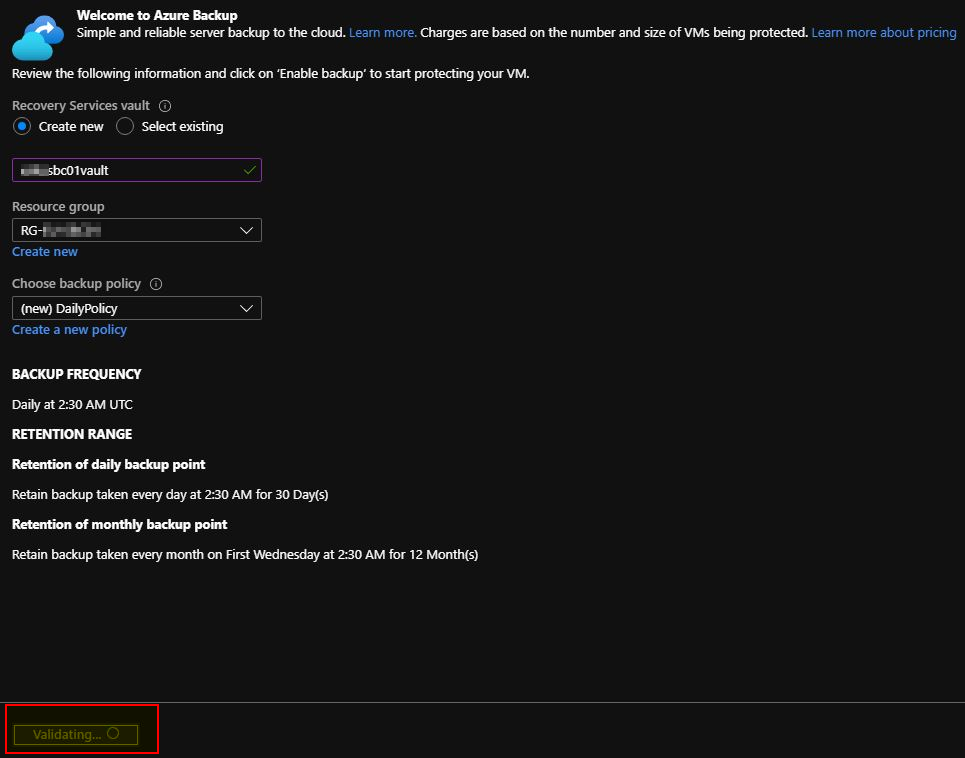The width and height of the screenshot is (965, 758).
Task: Click the Create a new policy link
Action: click(69, 330)
